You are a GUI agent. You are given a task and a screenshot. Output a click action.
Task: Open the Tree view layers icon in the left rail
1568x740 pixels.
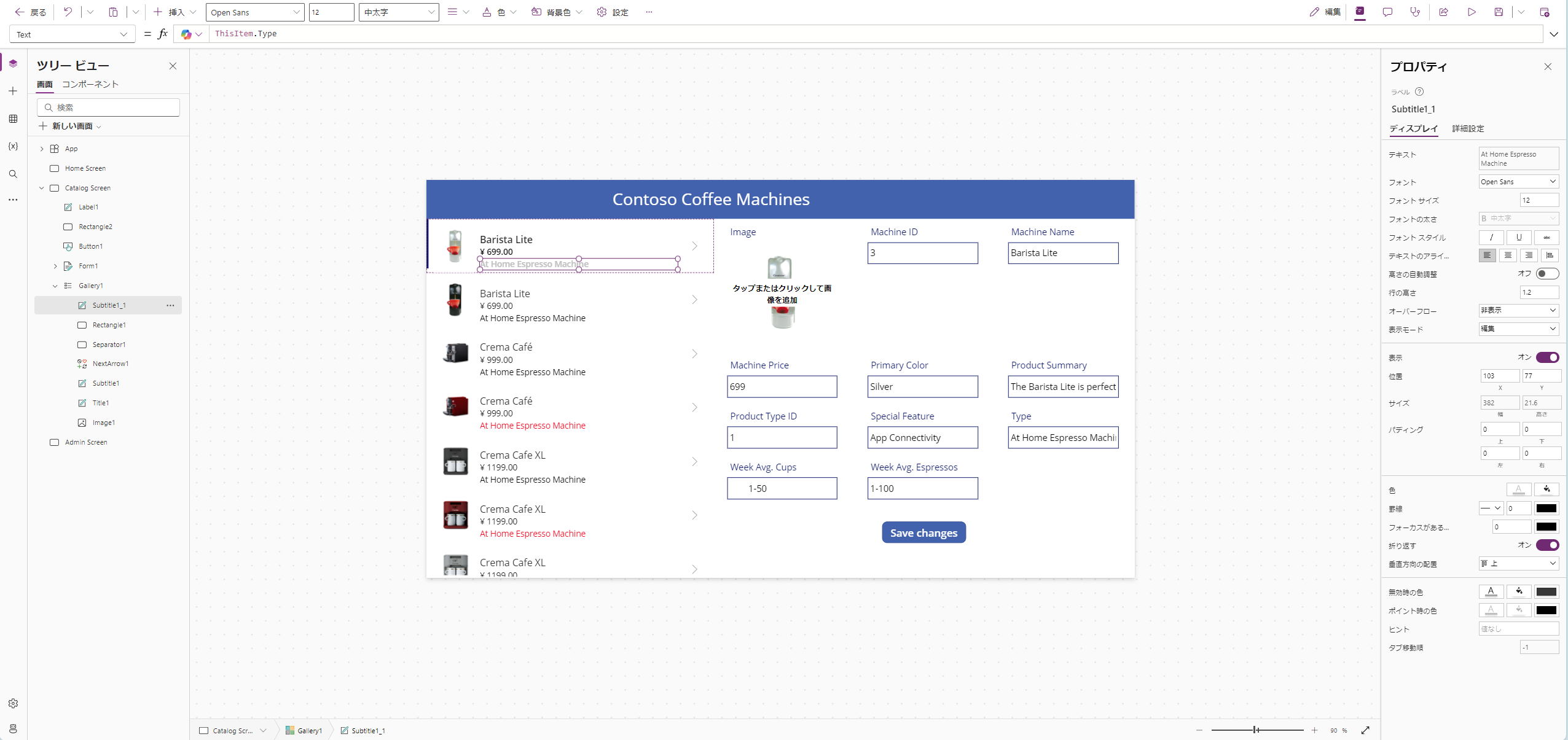coord(13,63)
